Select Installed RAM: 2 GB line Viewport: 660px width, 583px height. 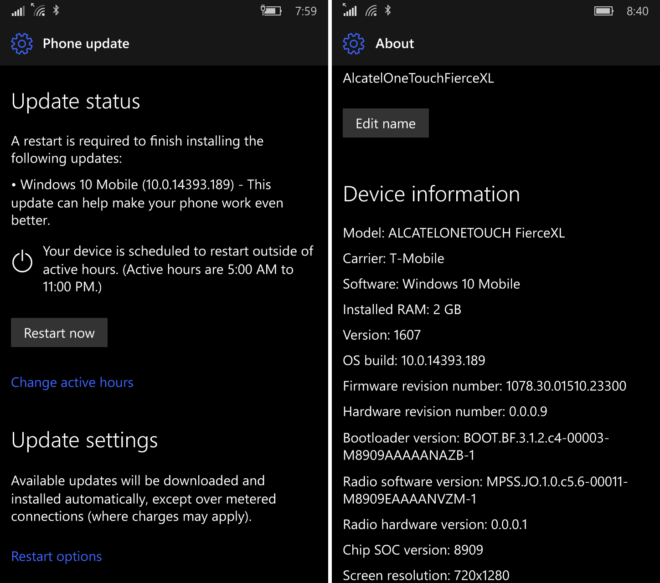click(402, 309)
